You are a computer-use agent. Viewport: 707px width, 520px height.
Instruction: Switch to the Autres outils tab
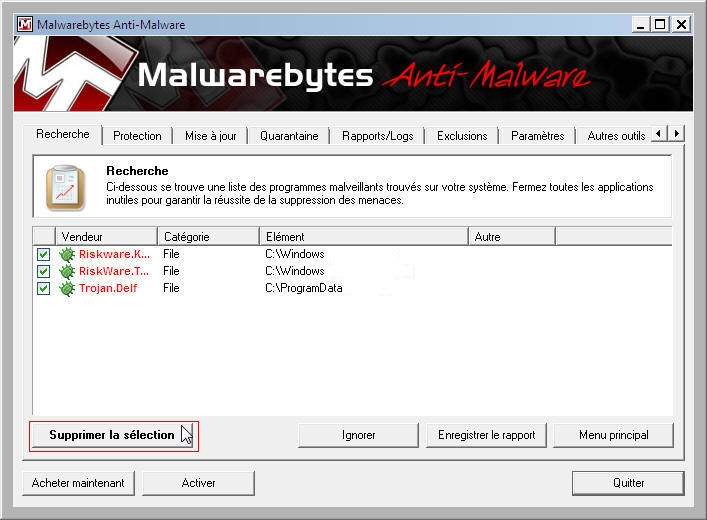(x=616, y=136)
